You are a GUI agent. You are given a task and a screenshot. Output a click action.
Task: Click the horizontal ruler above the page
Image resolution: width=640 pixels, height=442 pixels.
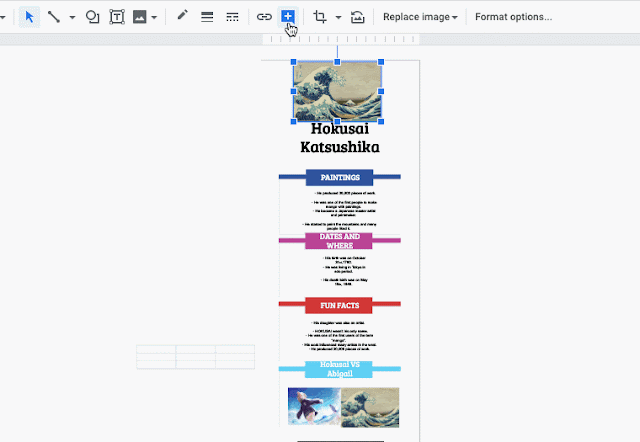point(341,39)
